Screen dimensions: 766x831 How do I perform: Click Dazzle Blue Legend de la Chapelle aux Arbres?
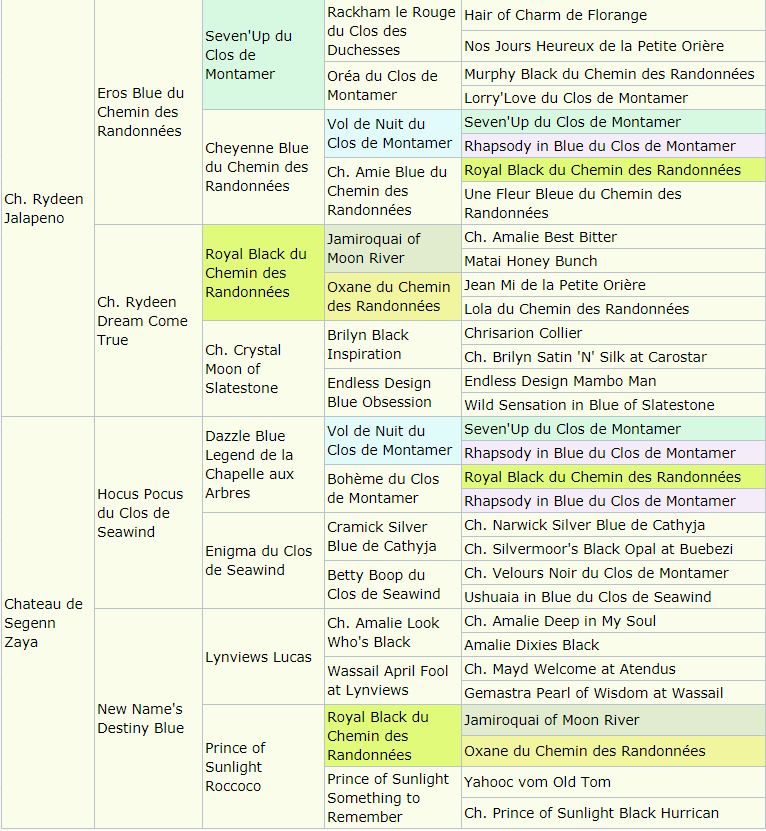coord(263,464)
